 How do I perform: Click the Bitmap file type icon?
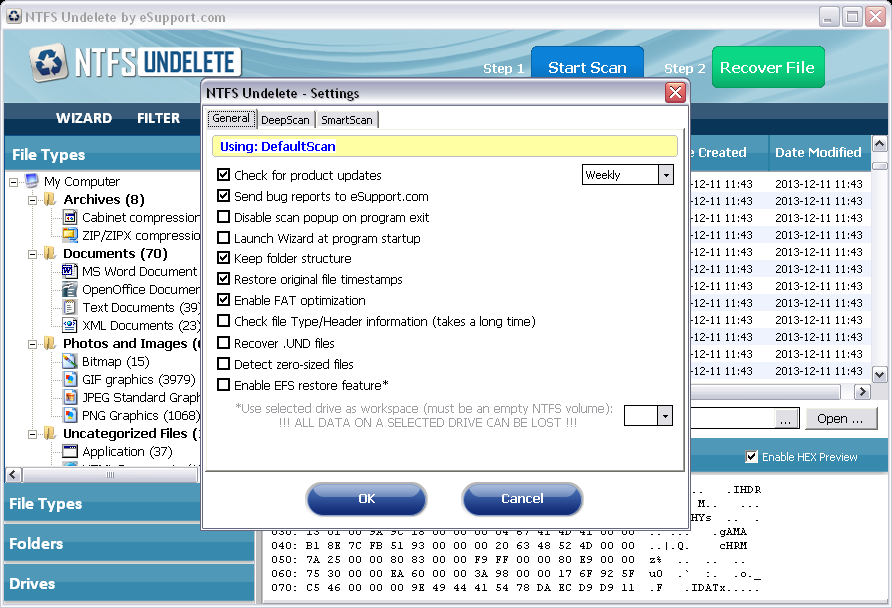click(70, 361)
